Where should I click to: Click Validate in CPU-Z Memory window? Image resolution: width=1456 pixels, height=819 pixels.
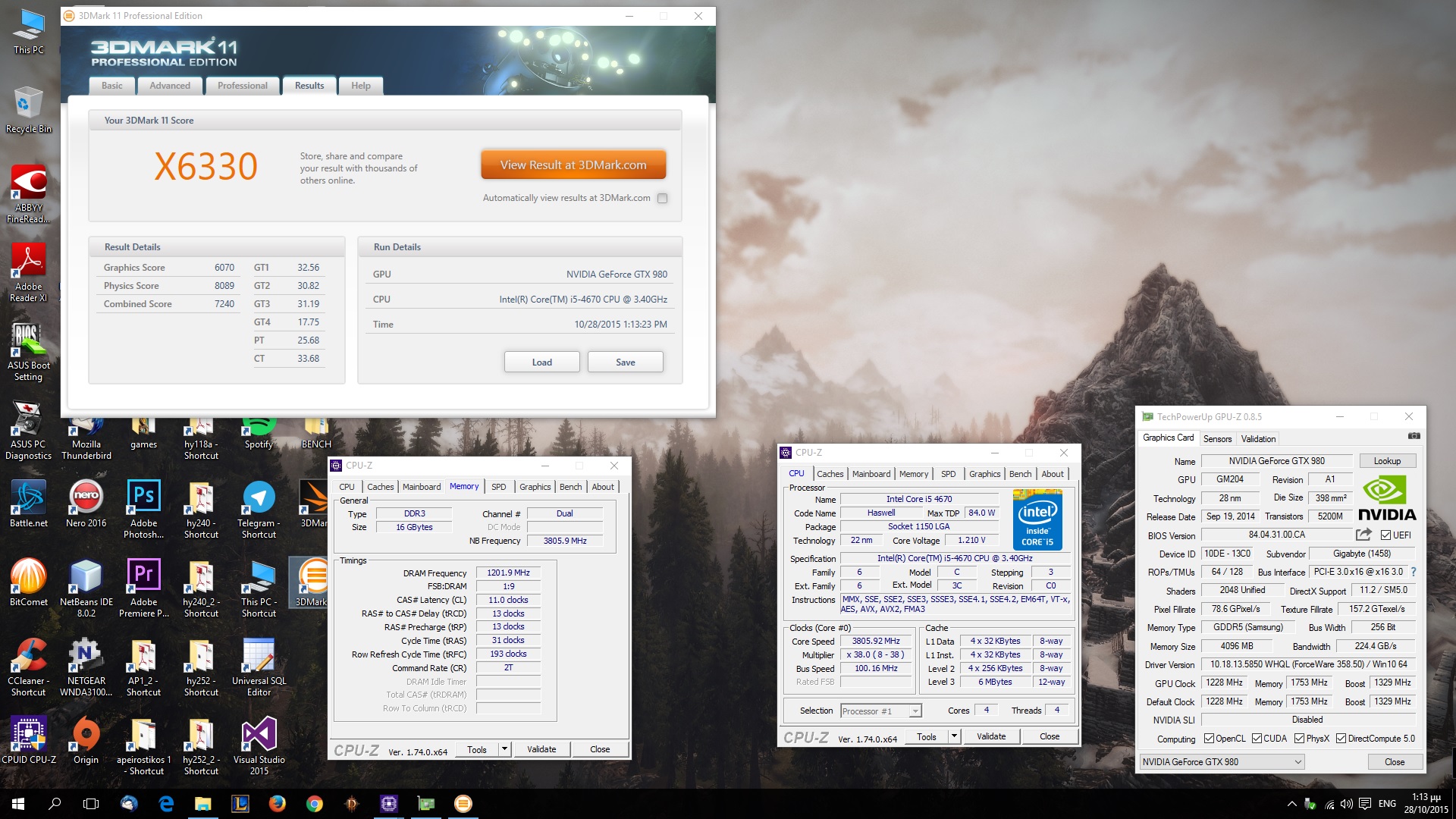(x=541, y=749)
